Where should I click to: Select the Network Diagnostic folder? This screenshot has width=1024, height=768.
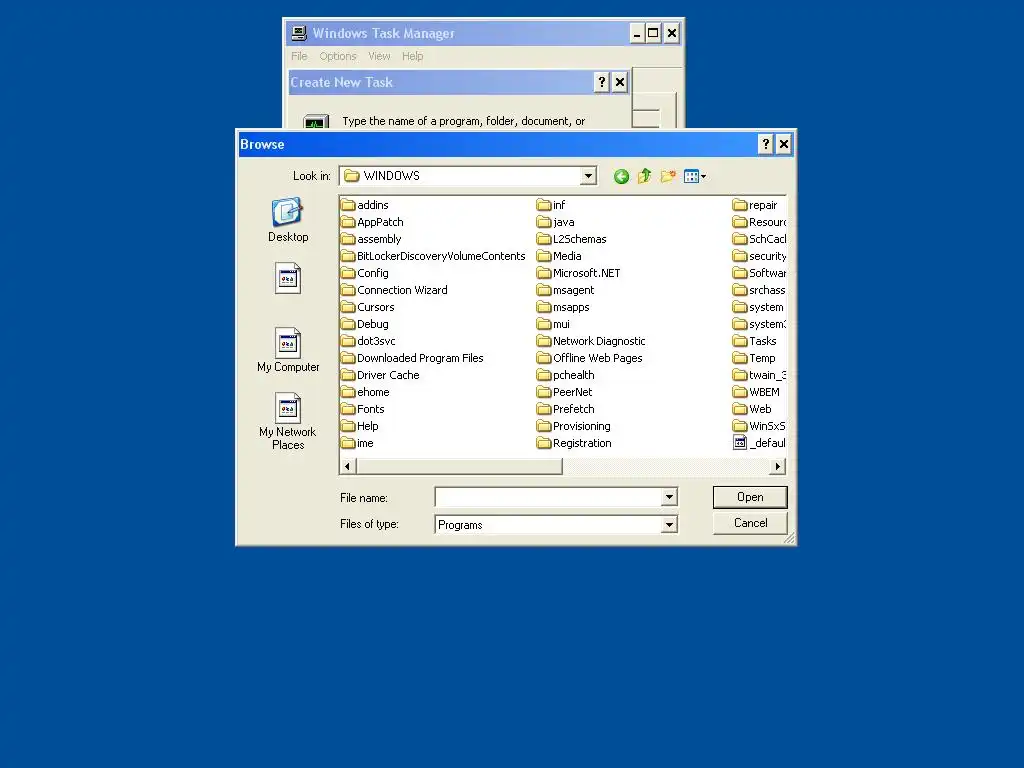pos(591,341)
